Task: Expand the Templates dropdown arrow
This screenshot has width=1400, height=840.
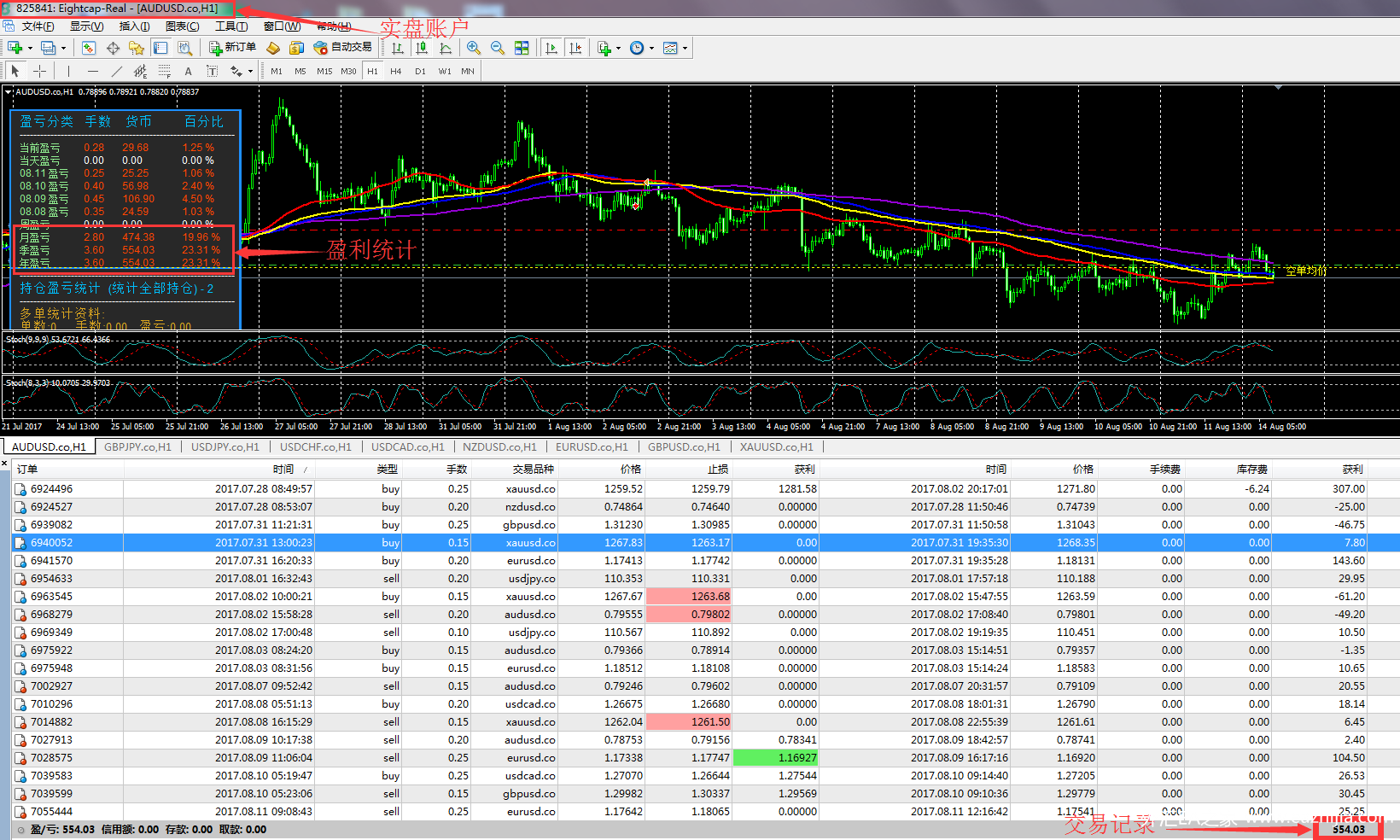Action: tap(685, 49)
